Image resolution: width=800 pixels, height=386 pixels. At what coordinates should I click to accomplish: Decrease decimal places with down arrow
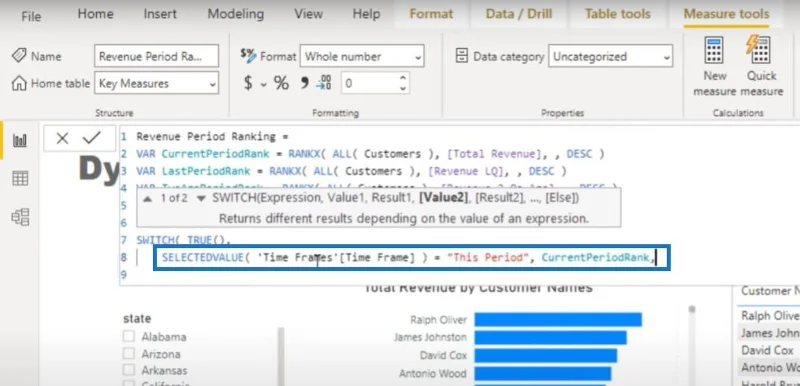coord(403,88)
